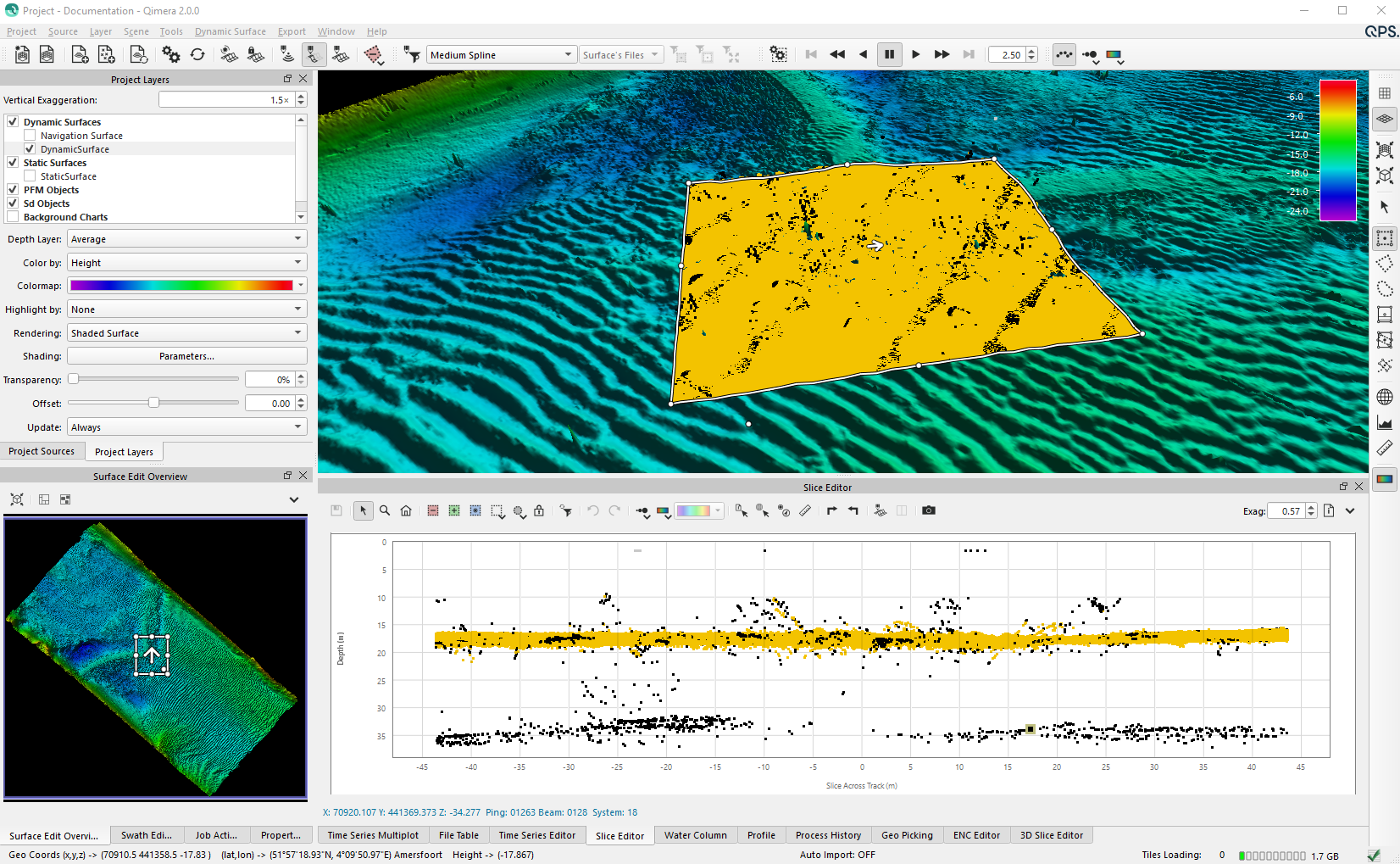Open the Dynamic Surface menu
This screenshot has width=1400, height=864.
tap(230, 31)
